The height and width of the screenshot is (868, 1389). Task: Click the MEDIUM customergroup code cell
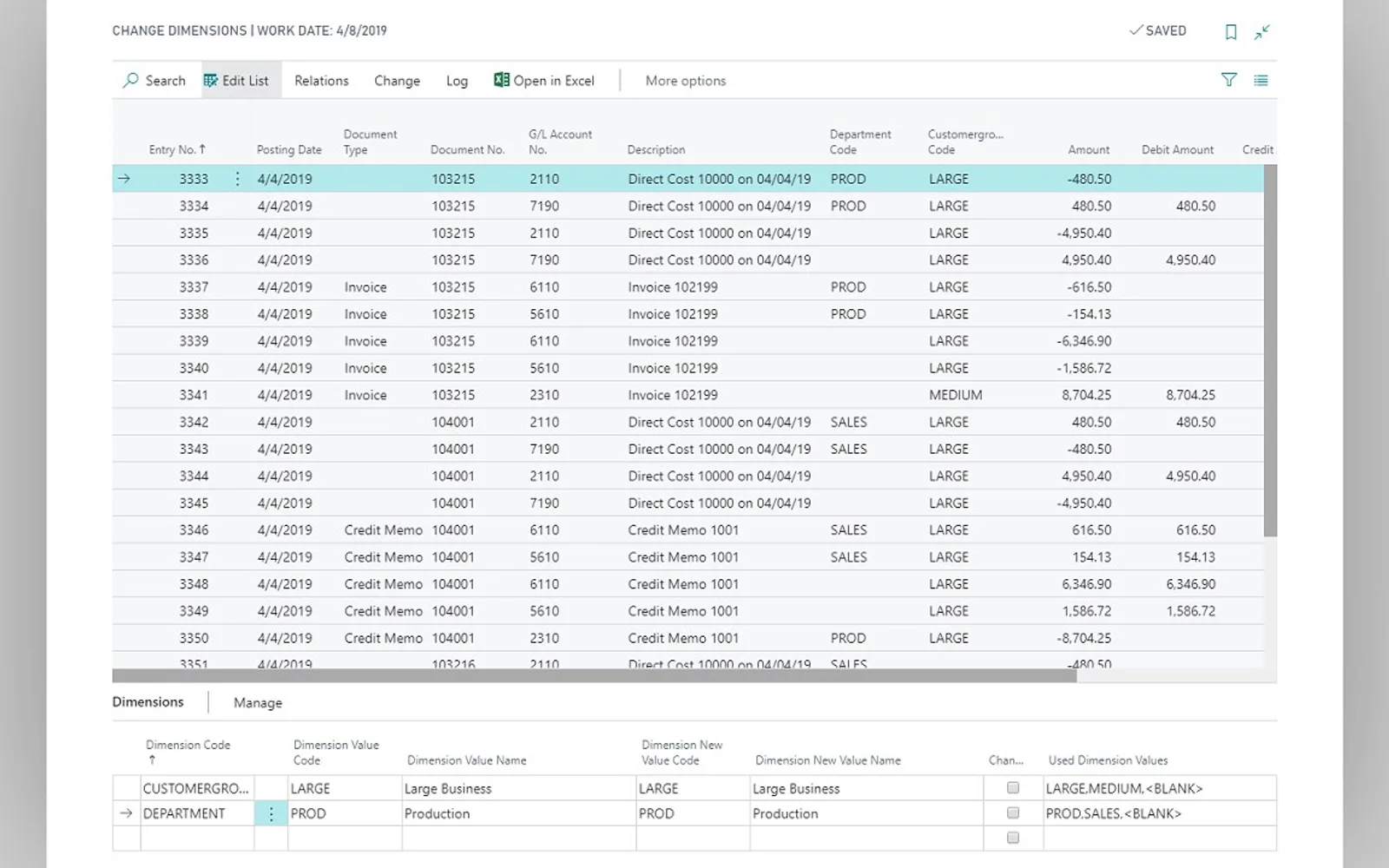[956, 395]
